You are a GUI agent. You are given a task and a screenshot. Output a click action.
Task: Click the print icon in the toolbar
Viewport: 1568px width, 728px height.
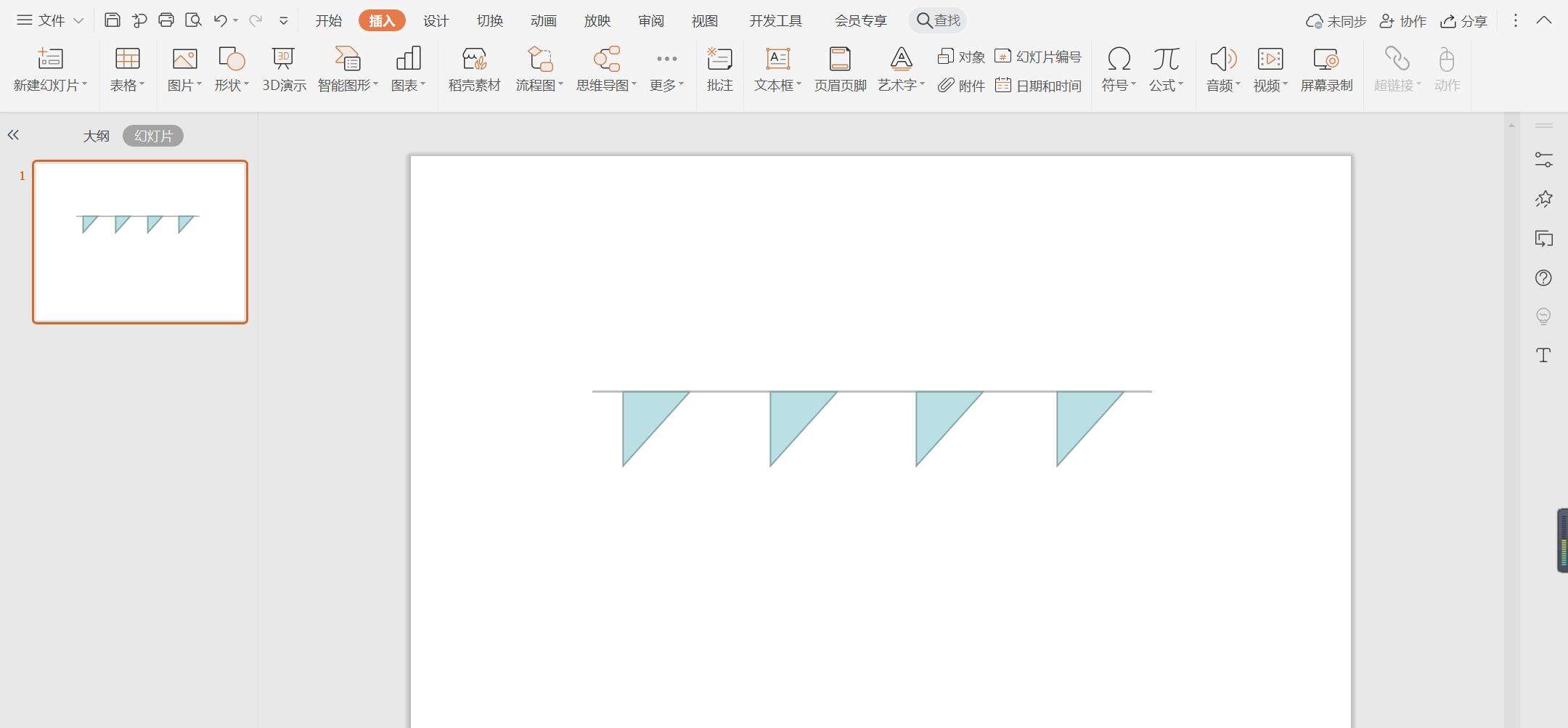pyautogui.click(x=166, y=20)
